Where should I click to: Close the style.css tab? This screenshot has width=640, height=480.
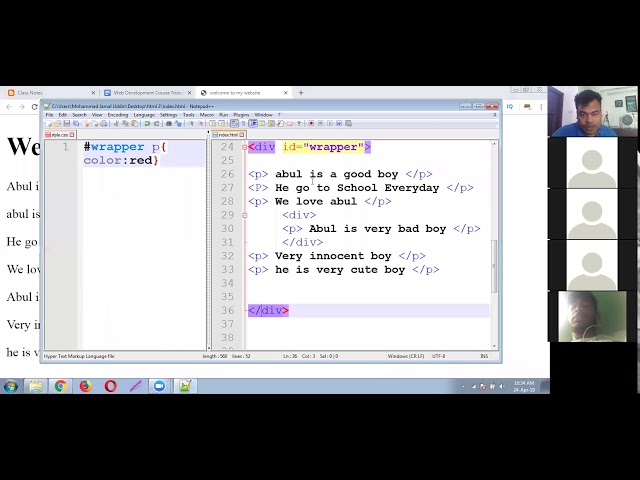pos(72,135)
